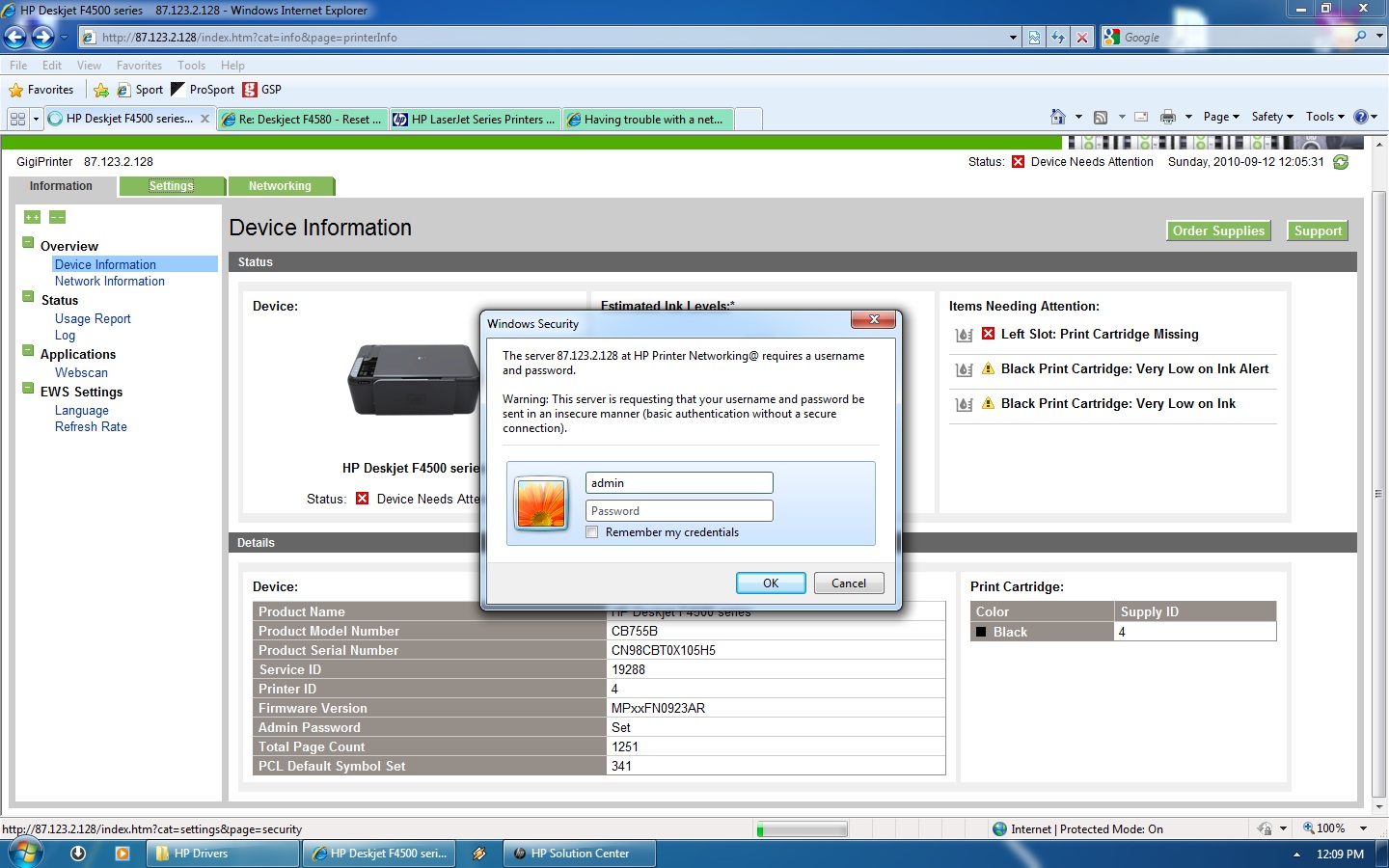The width and height of the screenshot is (1389, 868).
Task: Open the ProSport favorites bar shortcut
Action: coord(203,90)
